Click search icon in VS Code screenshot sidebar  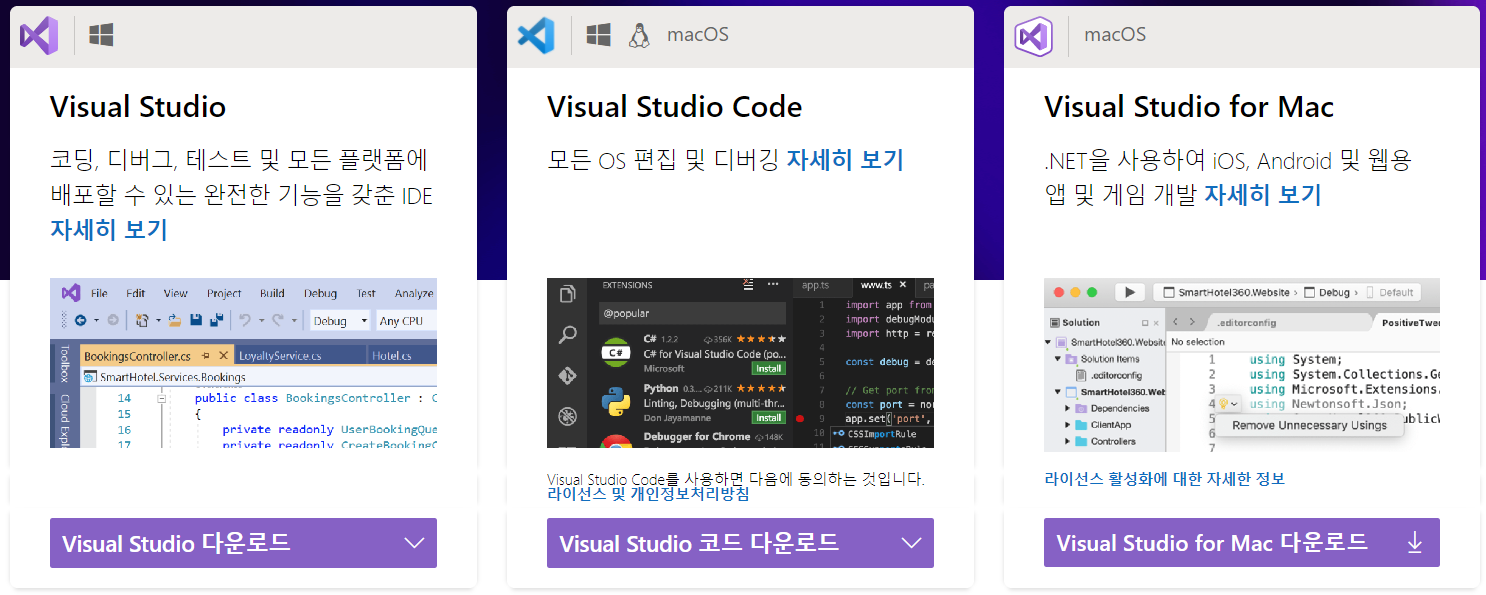[567, 334]
